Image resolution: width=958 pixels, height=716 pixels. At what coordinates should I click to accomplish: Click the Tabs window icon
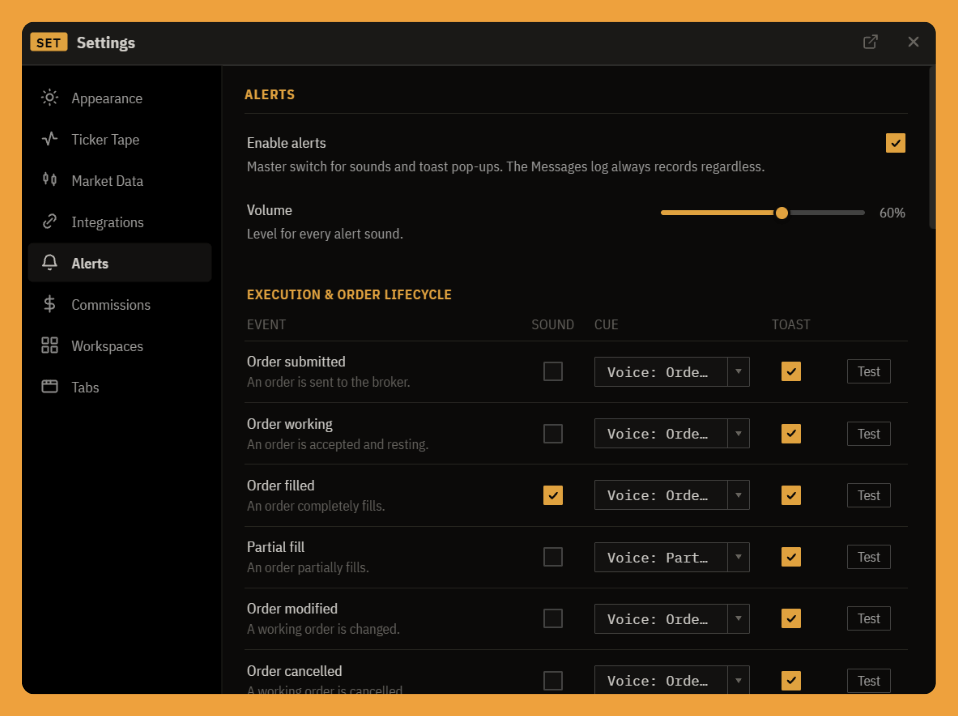coord(49,386)
